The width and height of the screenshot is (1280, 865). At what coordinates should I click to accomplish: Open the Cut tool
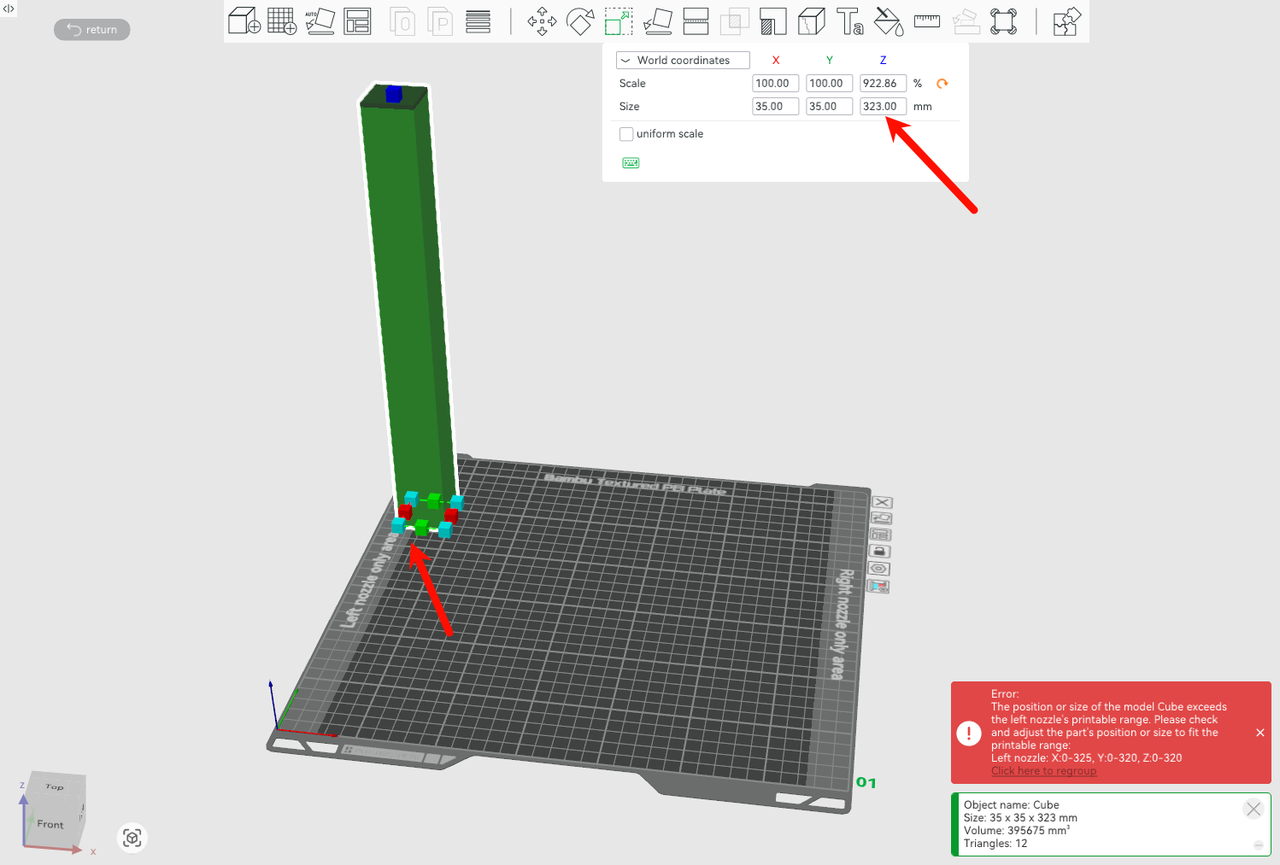point(695,21)
